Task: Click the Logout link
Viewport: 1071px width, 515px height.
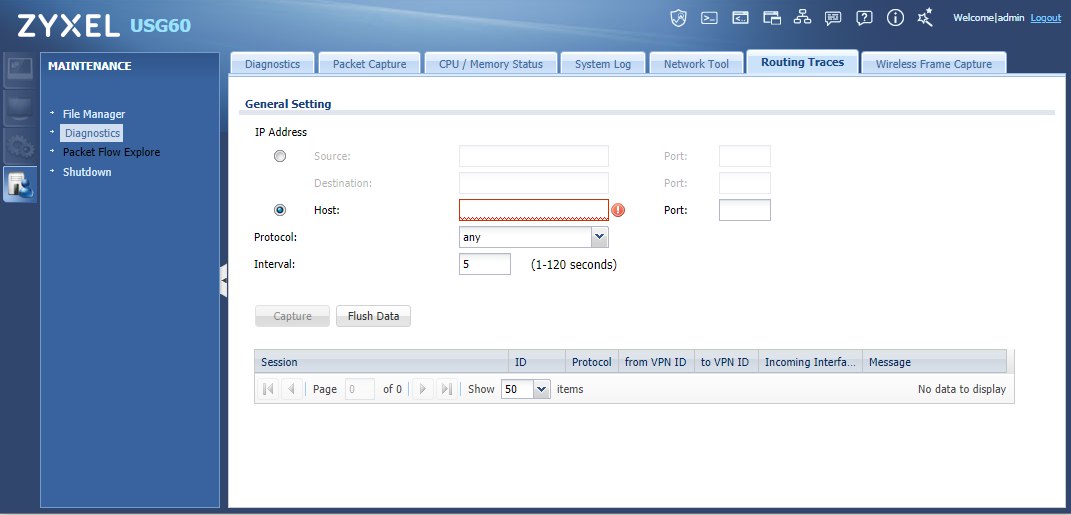Action: point(1046,18)
